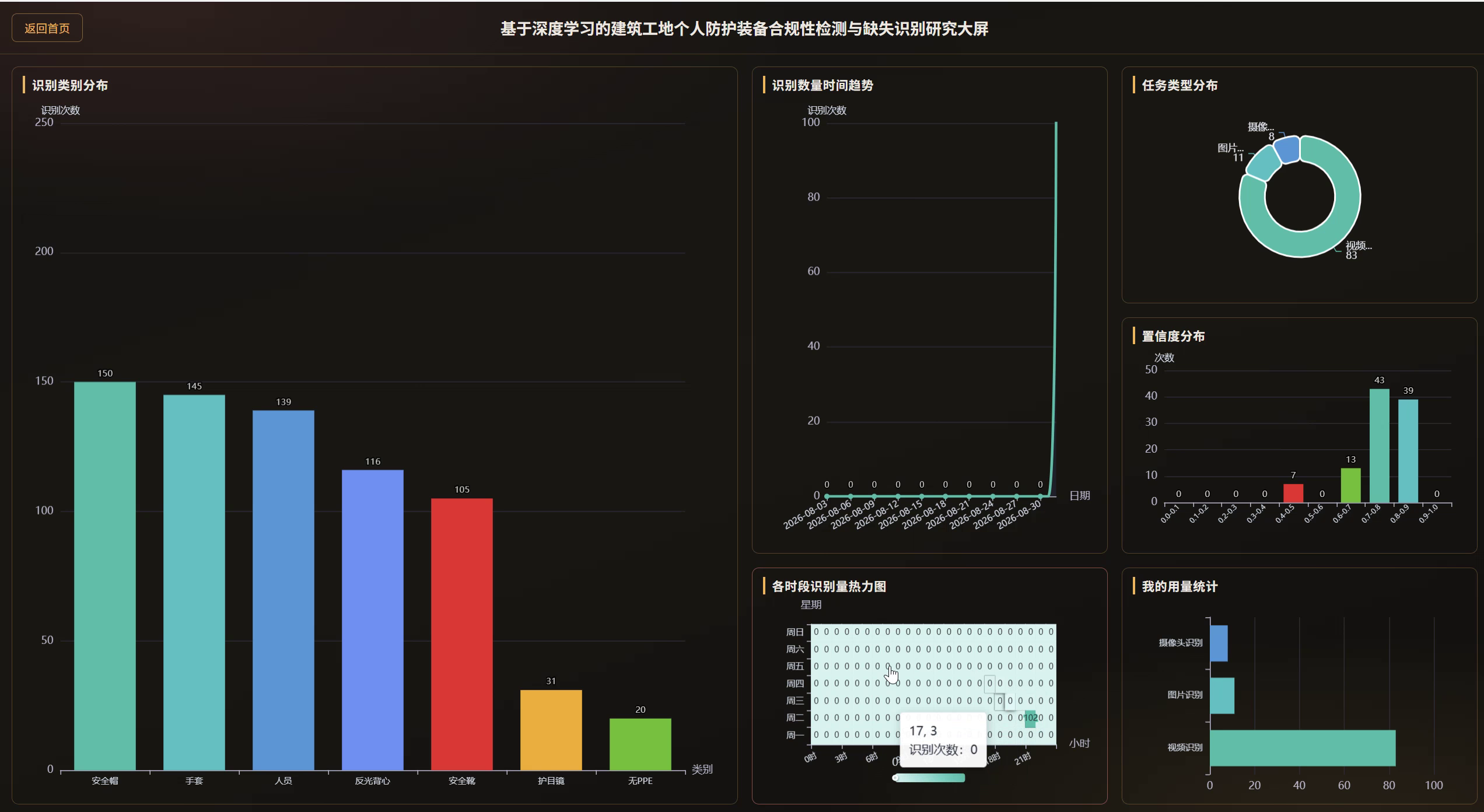This screenshot has height=812, width=1484.
Task: Click the 周一 row label in heatmap
Action: pos(794,735)
